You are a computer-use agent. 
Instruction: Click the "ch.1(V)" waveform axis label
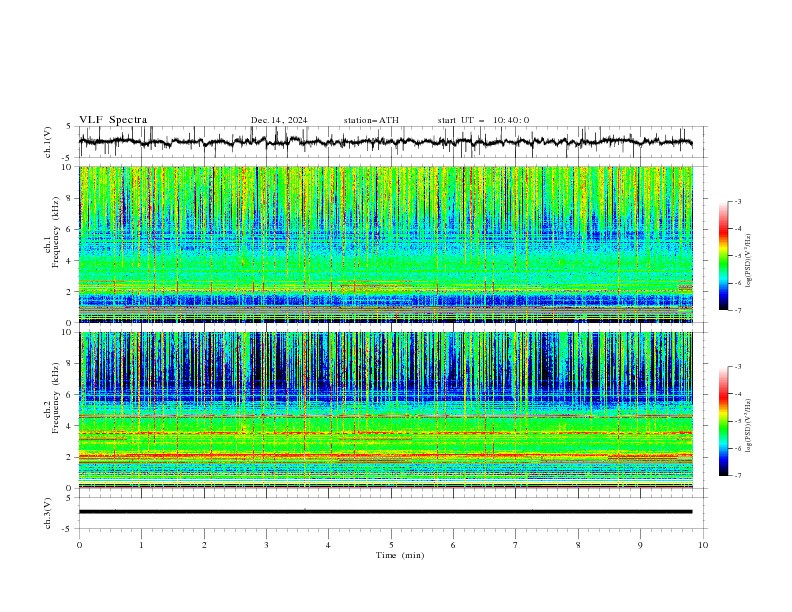tap(48, 142)
